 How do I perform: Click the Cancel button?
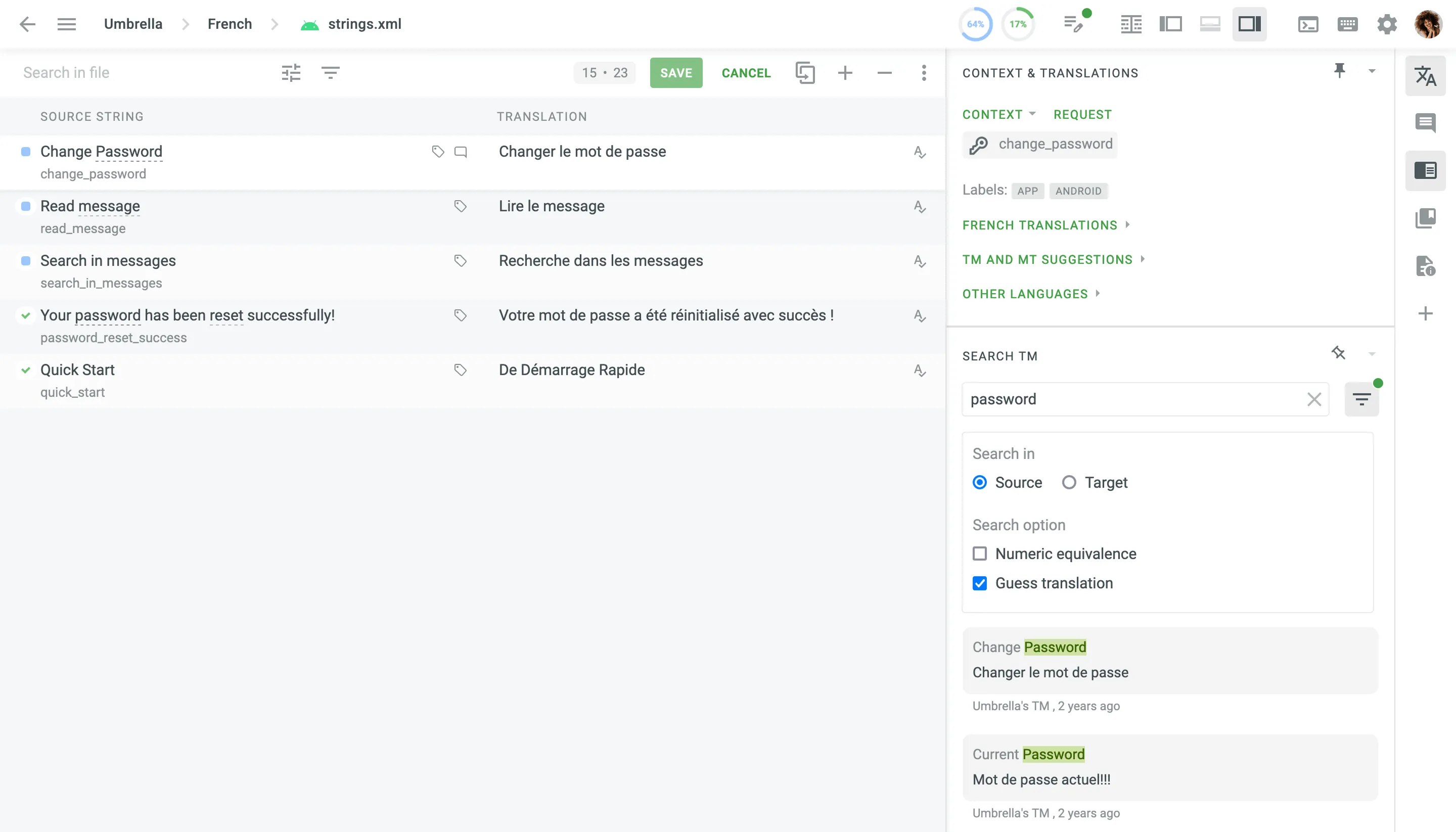click(x=746, y=73)
